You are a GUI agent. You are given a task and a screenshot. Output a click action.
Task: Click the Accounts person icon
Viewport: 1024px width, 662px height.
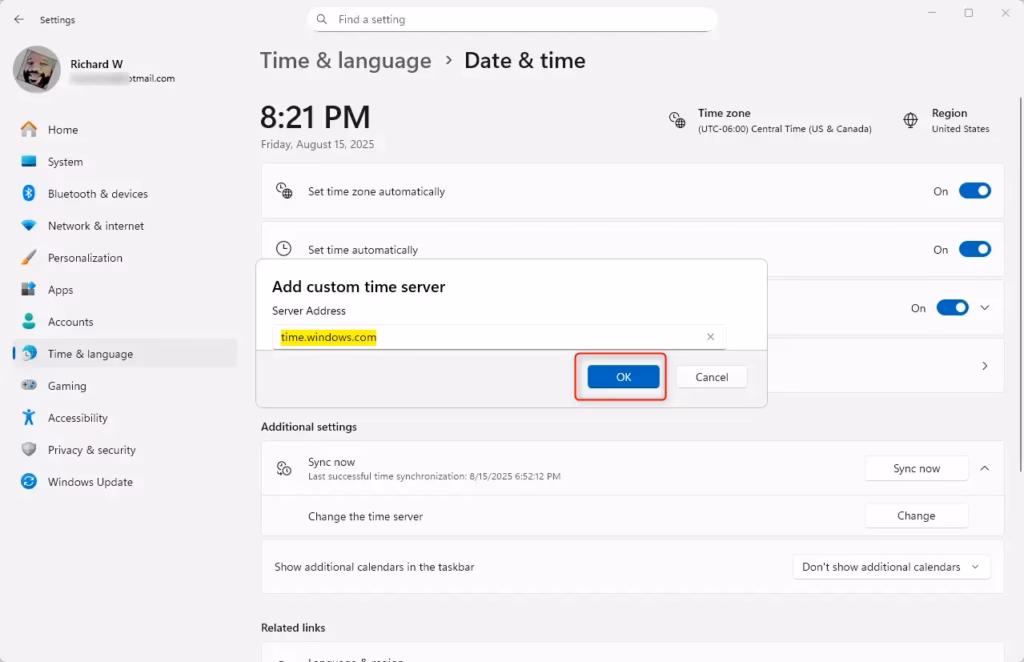click(x=29, y=321)
